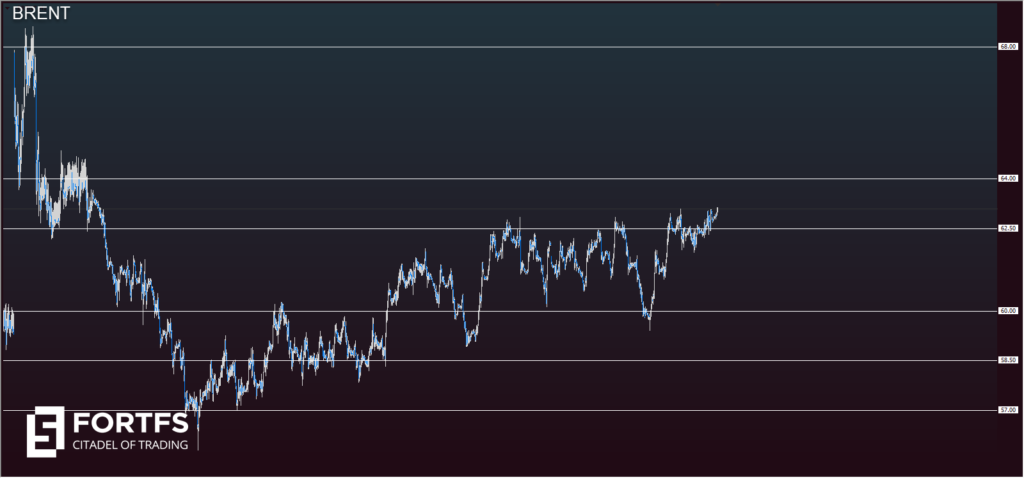Click the FORTFS brand name text

click(130, 420)
